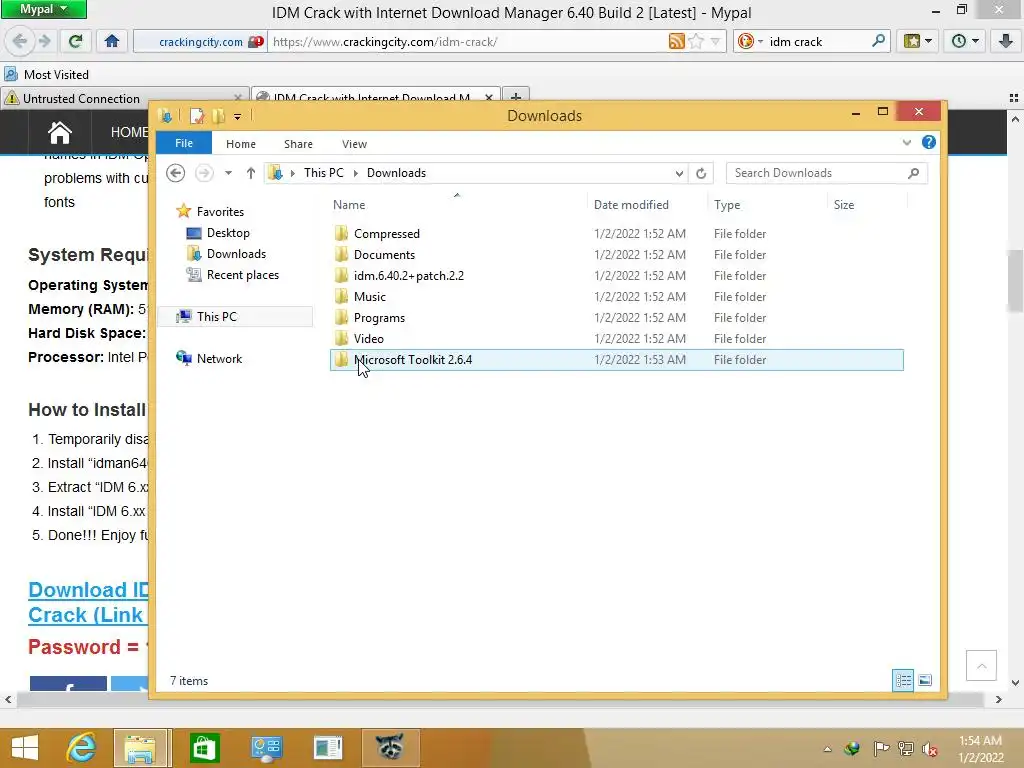This screenshot has width=1024, height=768.
Task: Switch to Large icons view in Explorer status bar
Action: click(925, 680)
